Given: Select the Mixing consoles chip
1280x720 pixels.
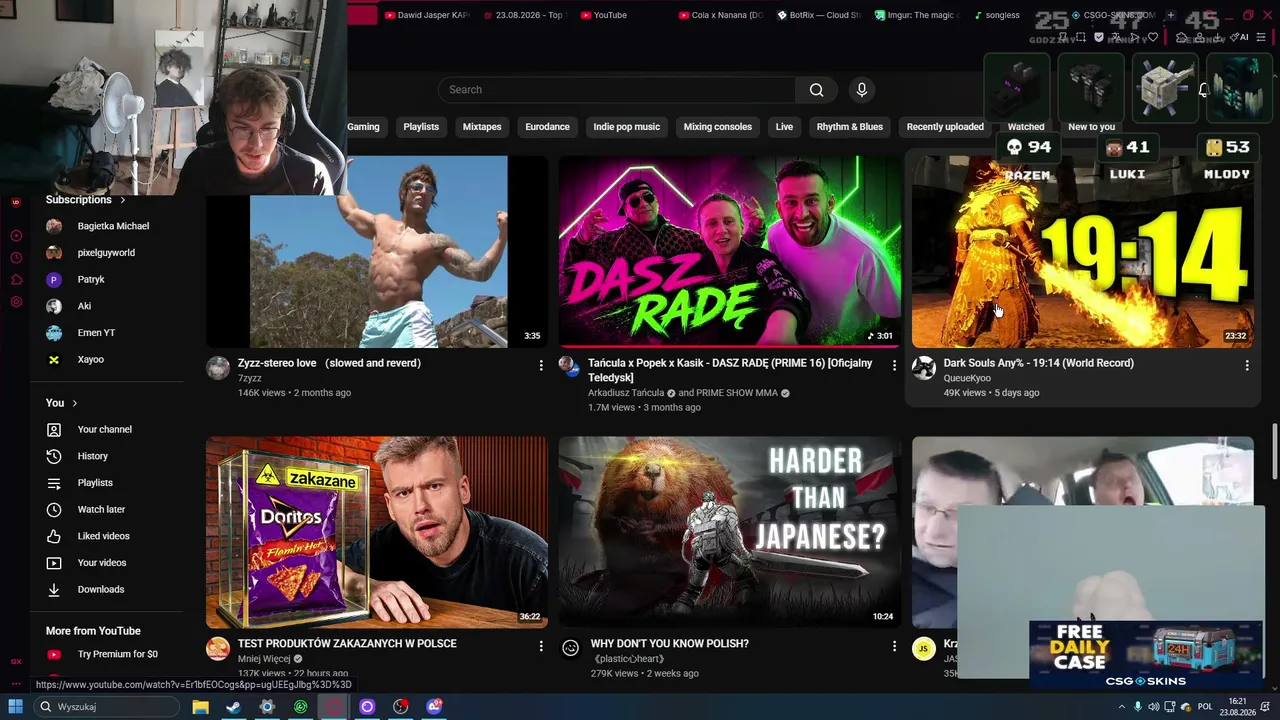Looking at the screenshot, I should pyautogui.click(x=718, y=127).
